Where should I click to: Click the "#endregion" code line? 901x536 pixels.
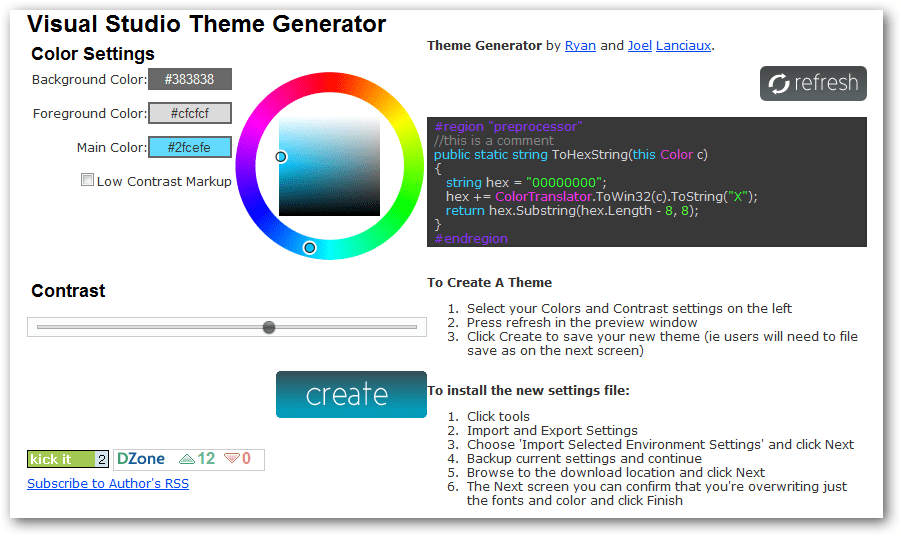tap(471, 238)
